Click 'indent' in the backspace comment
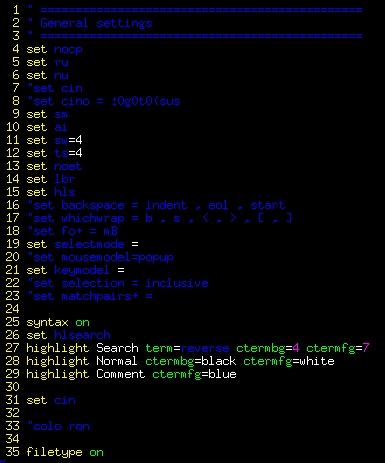This screenshot has width=385, height=463. (x=166, y=206)
